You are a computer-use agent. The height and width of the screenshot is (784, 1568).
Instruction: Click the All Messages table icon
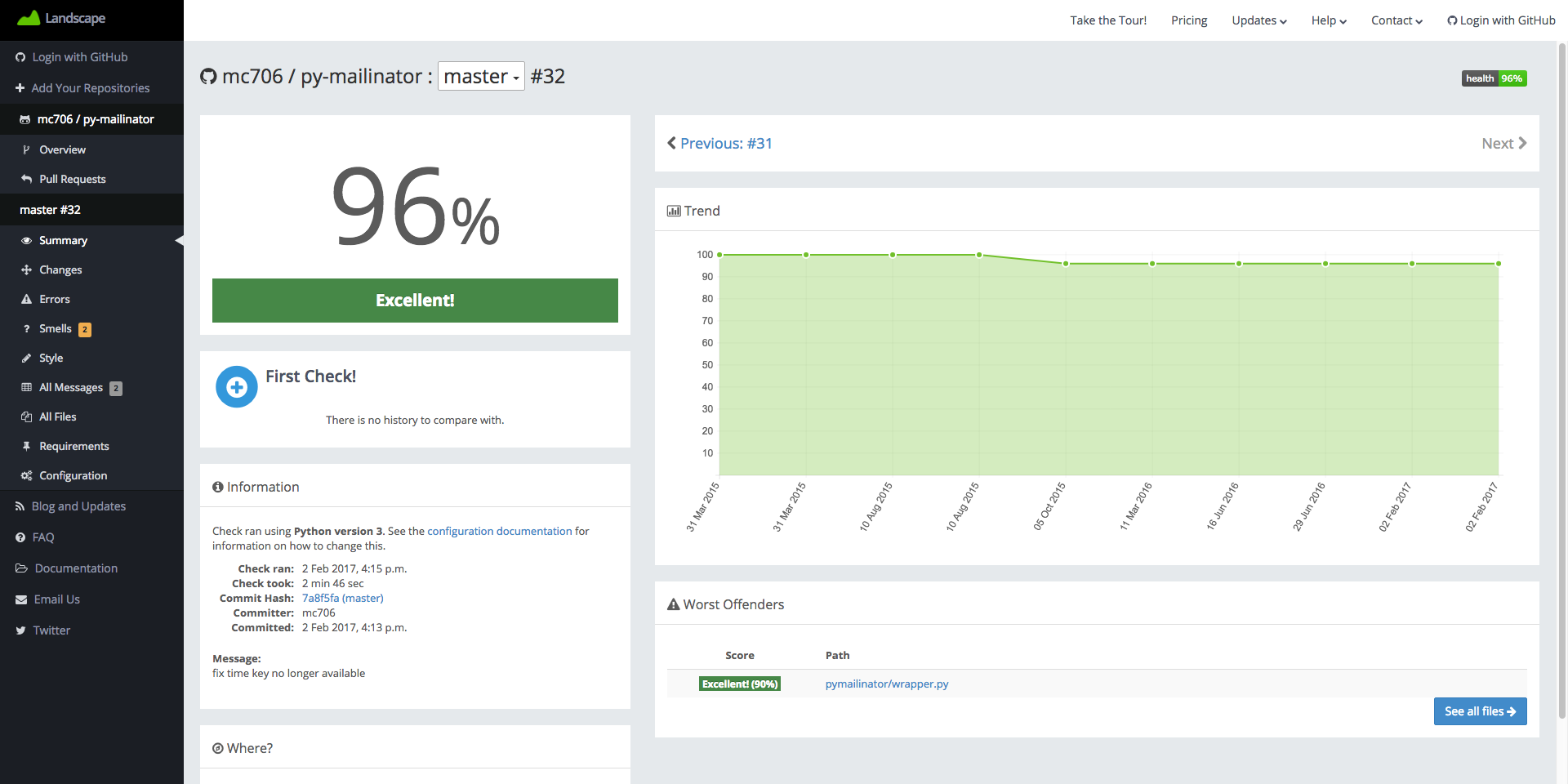[26, 387]
